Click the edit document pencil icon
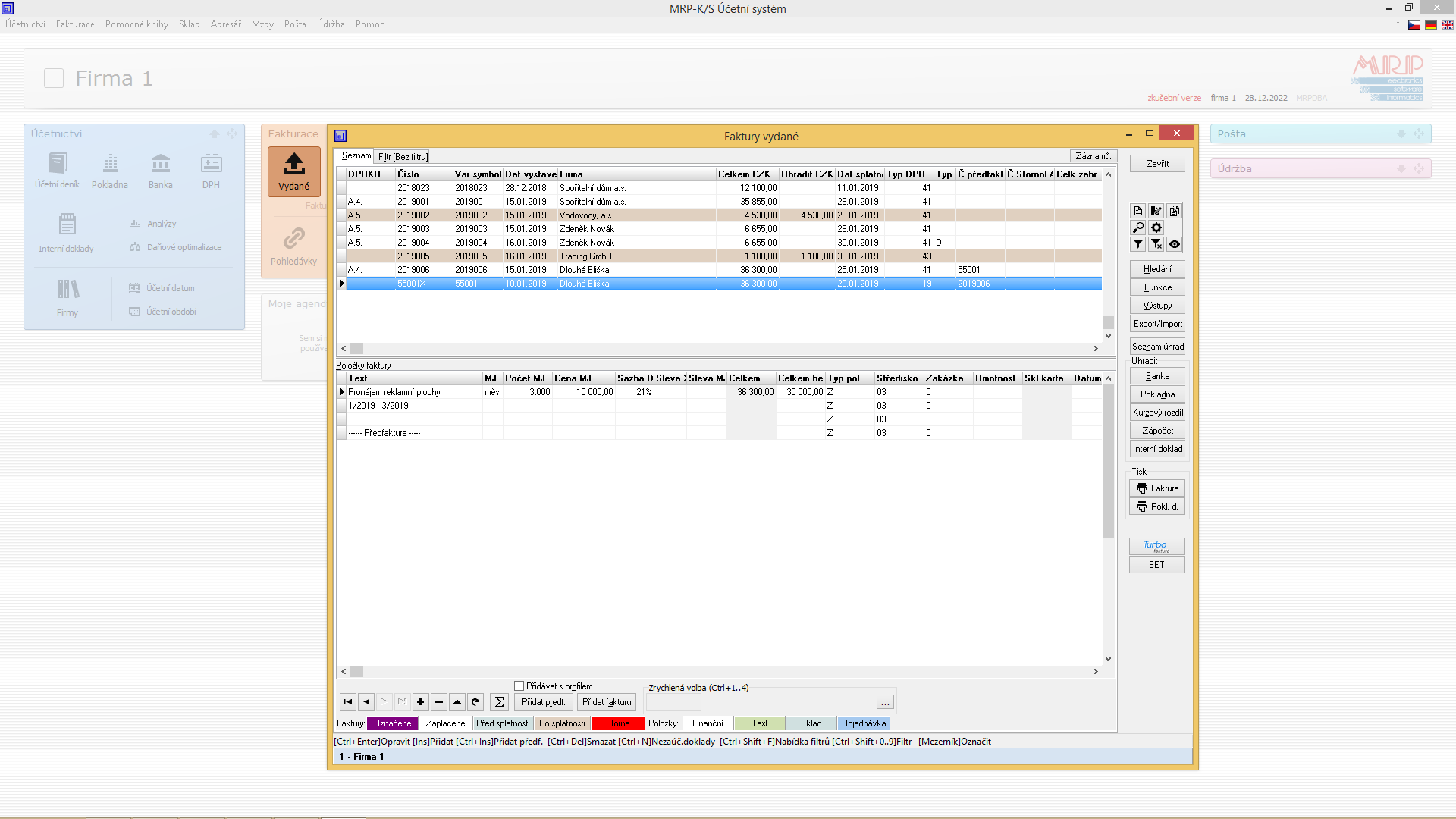This screenshot has width=1456, height=819. click(x=1156, y=211)
